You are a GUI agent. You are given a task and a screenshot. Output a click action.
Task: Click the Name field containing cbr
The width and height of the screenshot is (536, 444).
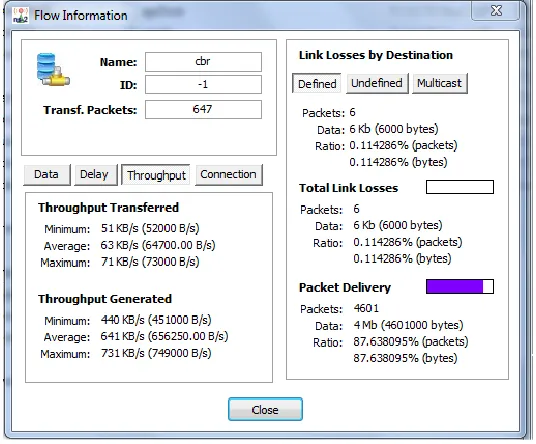point(203,62)
